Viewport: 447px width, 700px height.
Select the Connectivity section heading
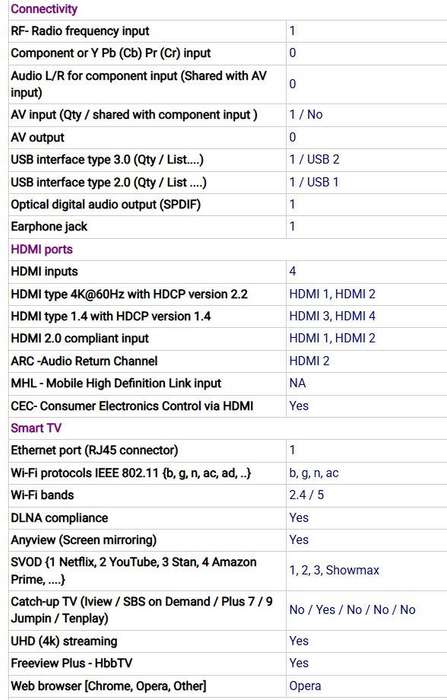tap(44, 9)
